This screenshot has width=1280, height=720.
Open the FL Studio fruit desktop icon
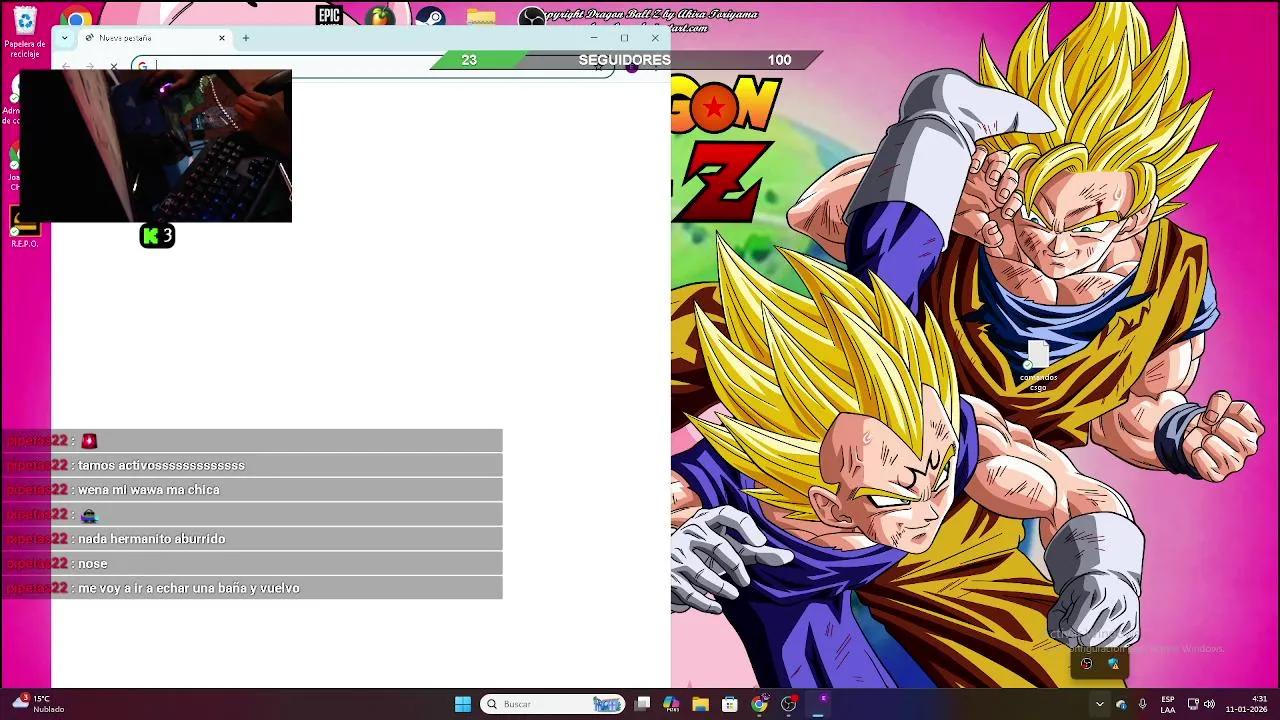click(380, 16)
